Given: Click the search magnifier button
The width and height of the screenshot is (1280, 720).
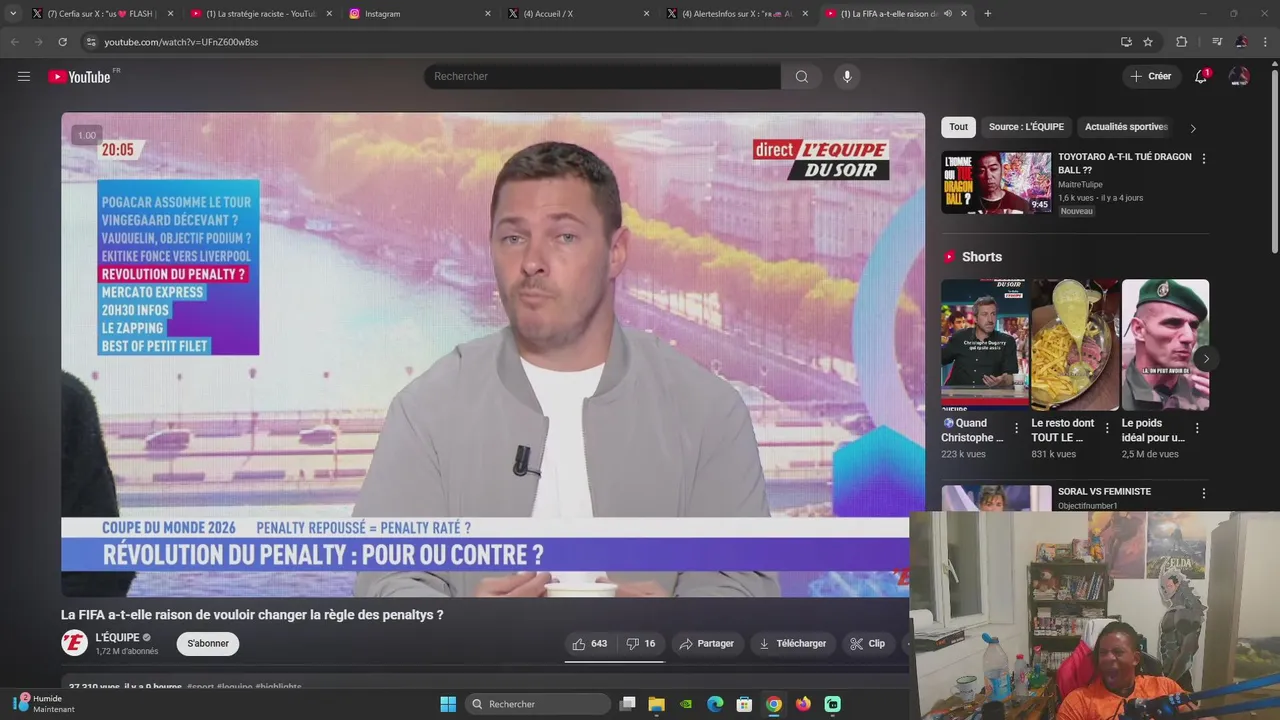Looking at the screenshot, I should click(x=802, y=76).
